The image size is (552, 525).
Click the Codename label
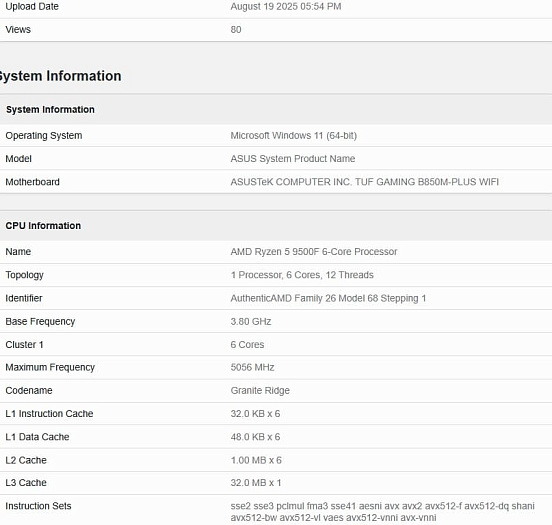[29, 390]
